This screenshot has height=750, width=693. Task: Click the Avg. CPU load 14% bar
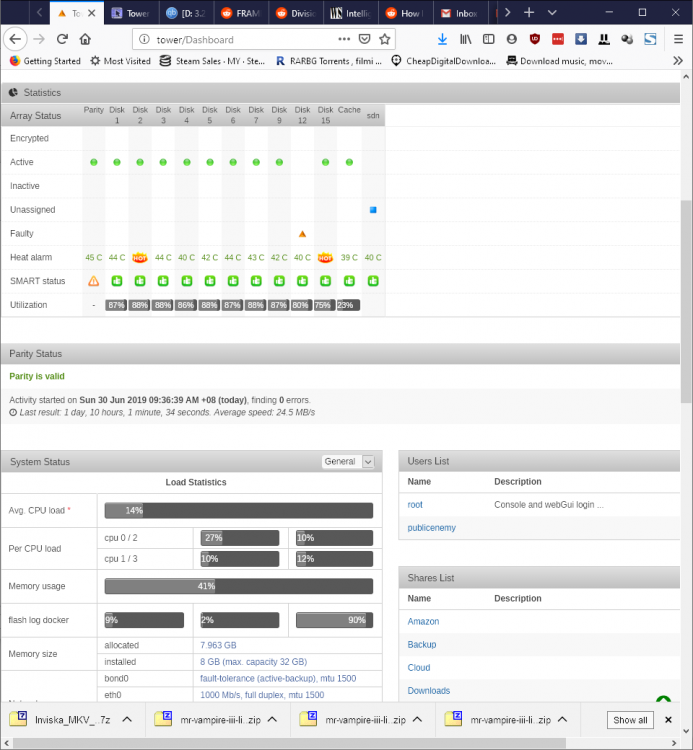[x=239, y=510]
